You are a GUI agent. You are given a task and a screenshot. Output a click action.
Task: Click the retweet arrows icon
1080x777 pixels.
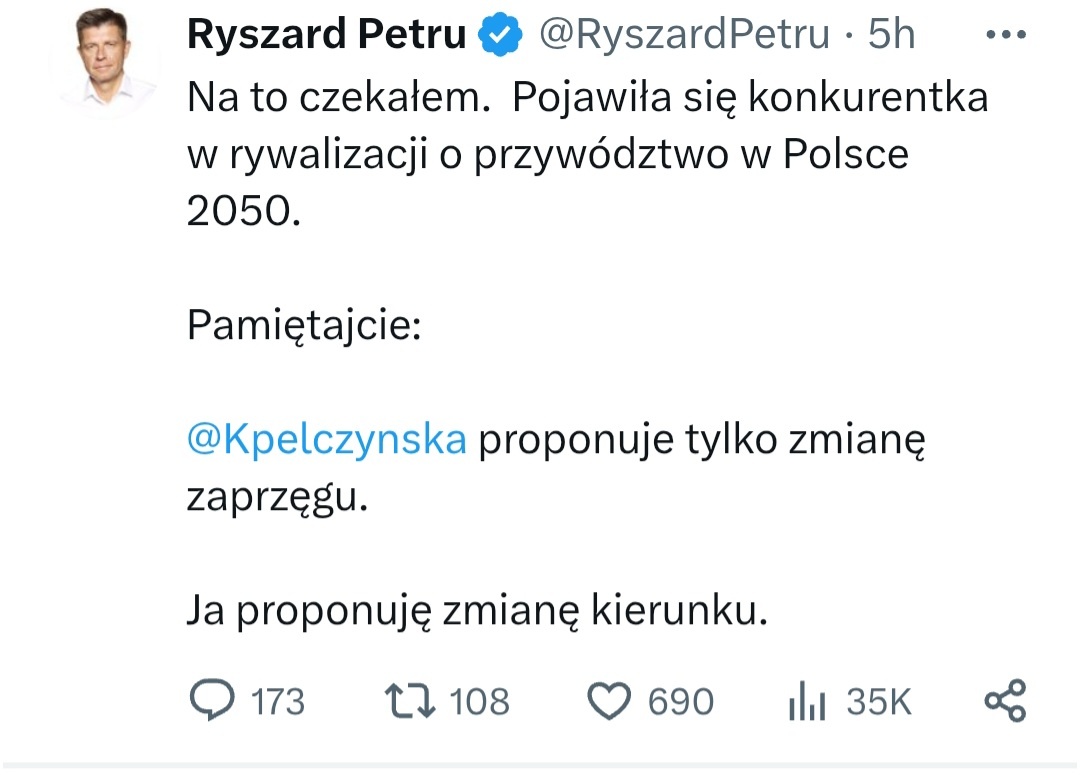[412, 700]
